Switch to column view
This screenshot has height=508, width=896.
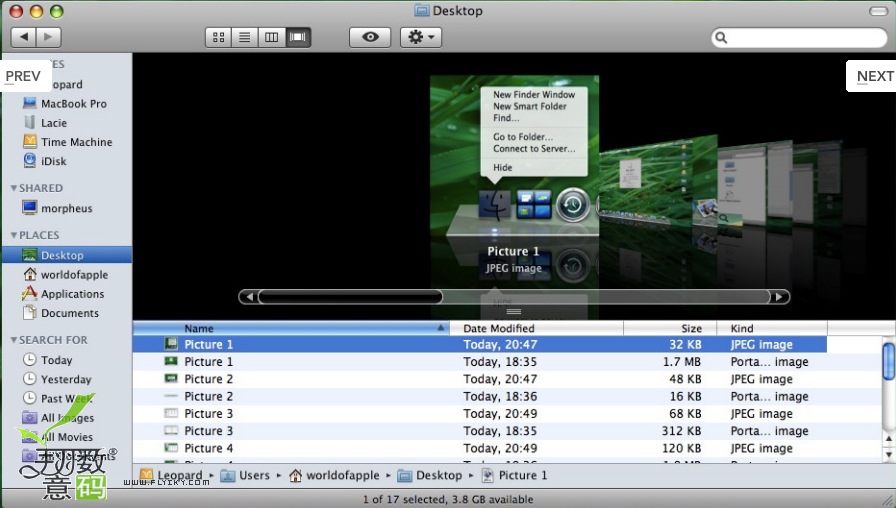[271, 37]
